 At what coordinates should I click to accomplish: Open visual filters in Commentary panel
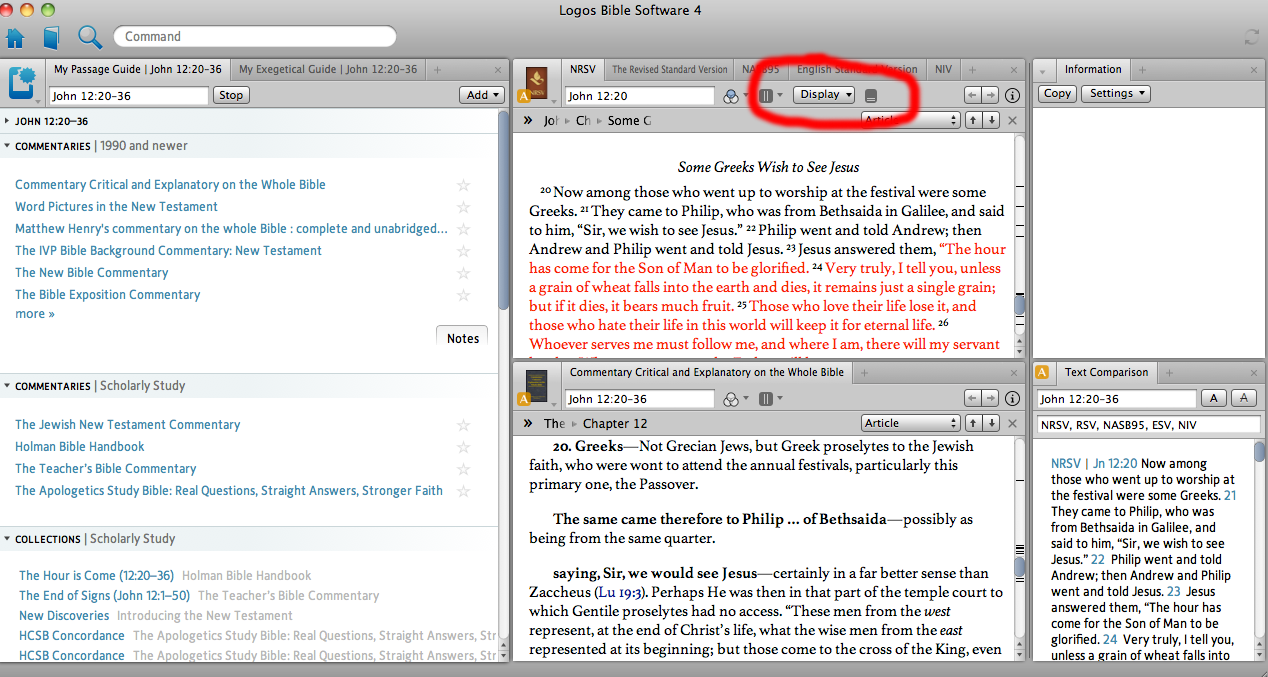click(x=733, y=399)
